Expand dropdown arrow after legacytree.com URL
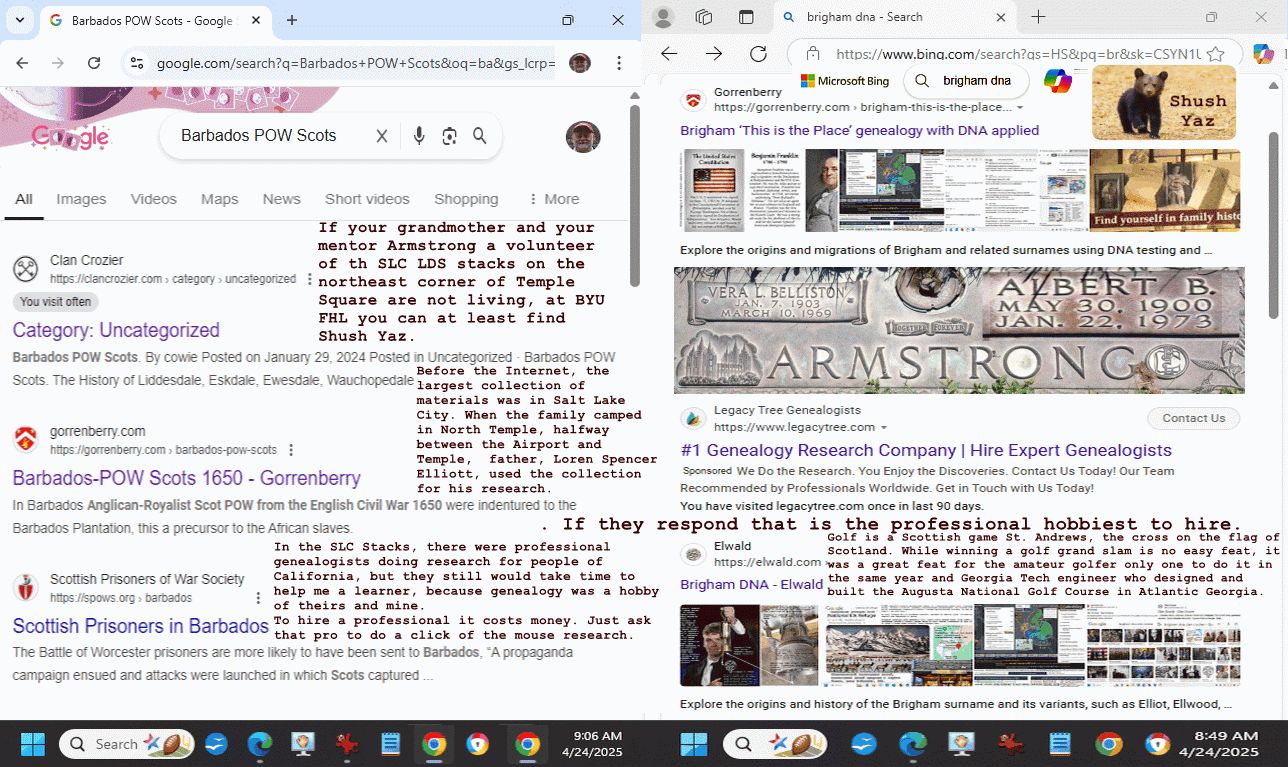The width and height of the screenshot is (1288, 767). 884,427
